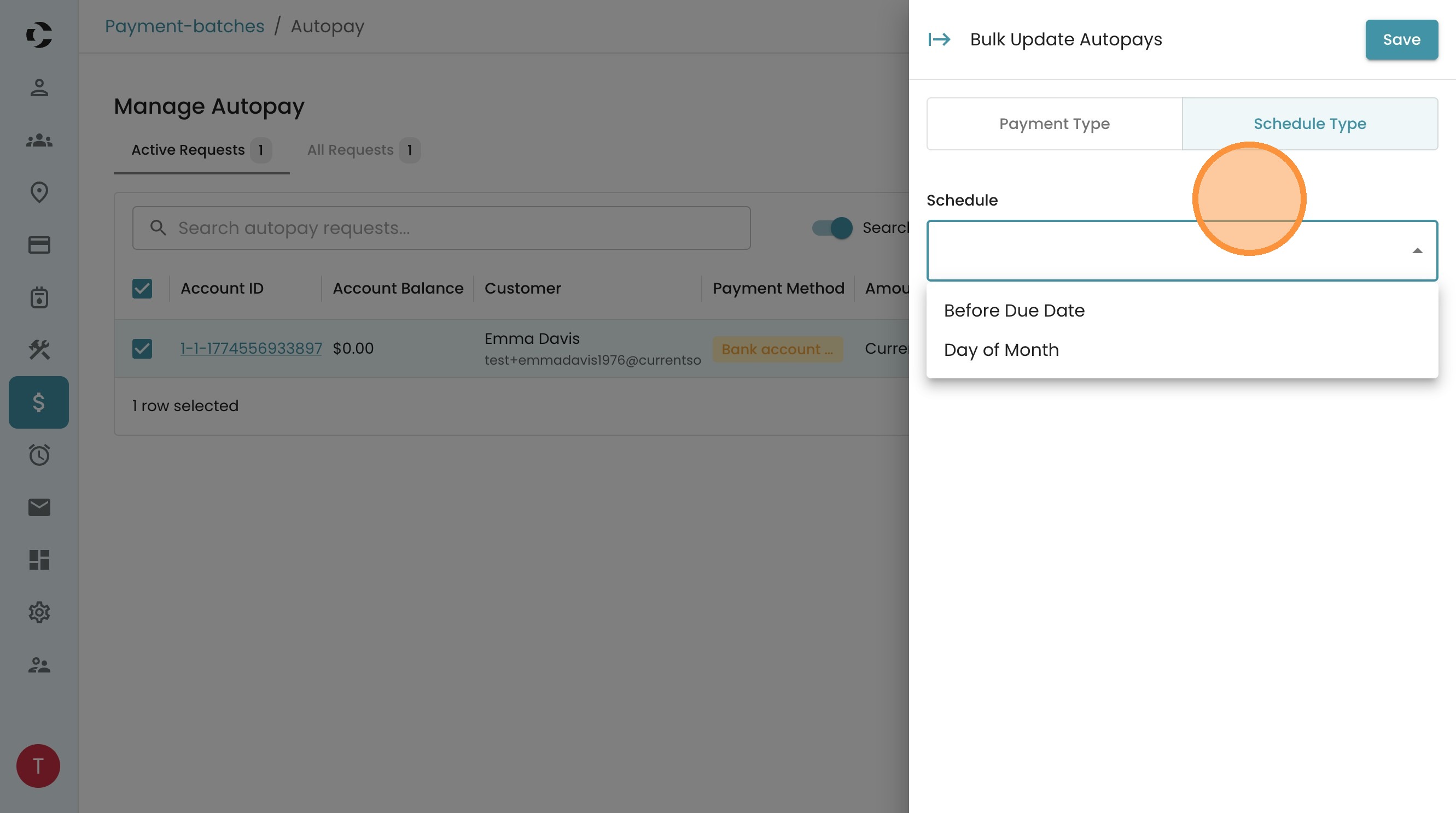Choose Day of Month option
Image resolution: width=1456 pixels, height=813 pixels.
(x=1001, y=350)
